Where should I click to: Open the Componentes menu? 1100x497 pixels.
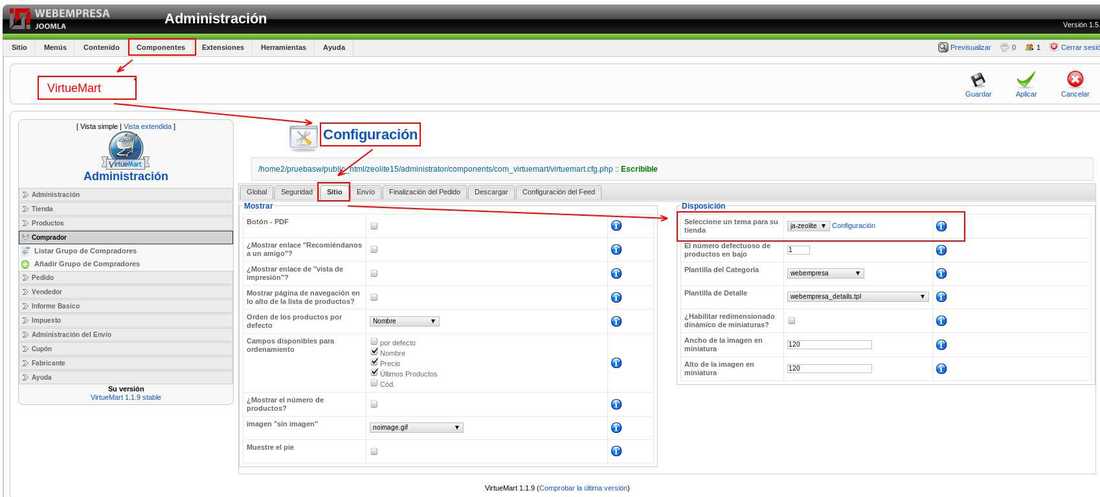161,47
